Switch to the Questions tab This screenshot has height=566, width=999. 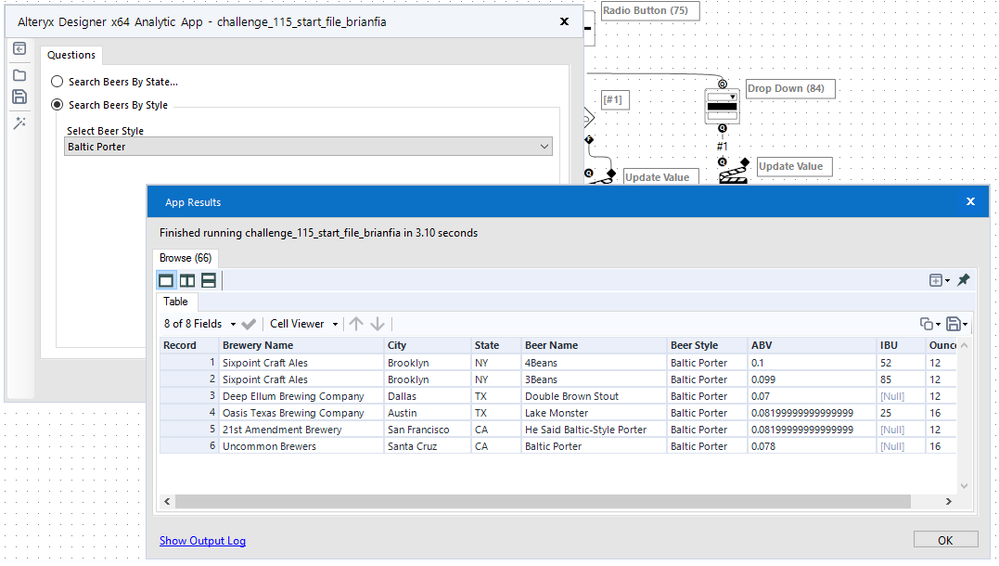click(x=71, y=55)
